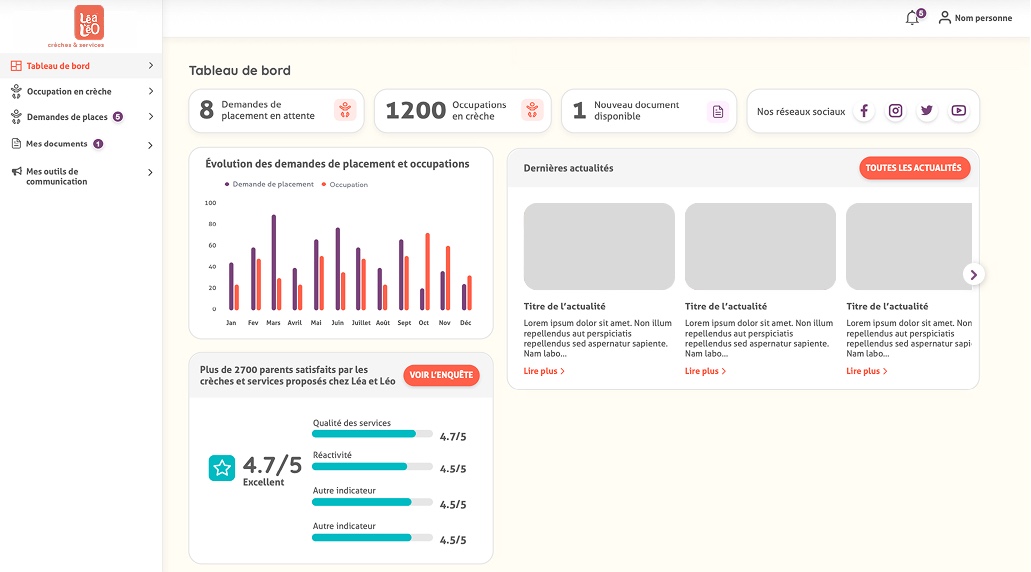The width and height of the screenshot is (1031, 572).
Task: Open the Nom personne user profile
Action: coord(975,18)
